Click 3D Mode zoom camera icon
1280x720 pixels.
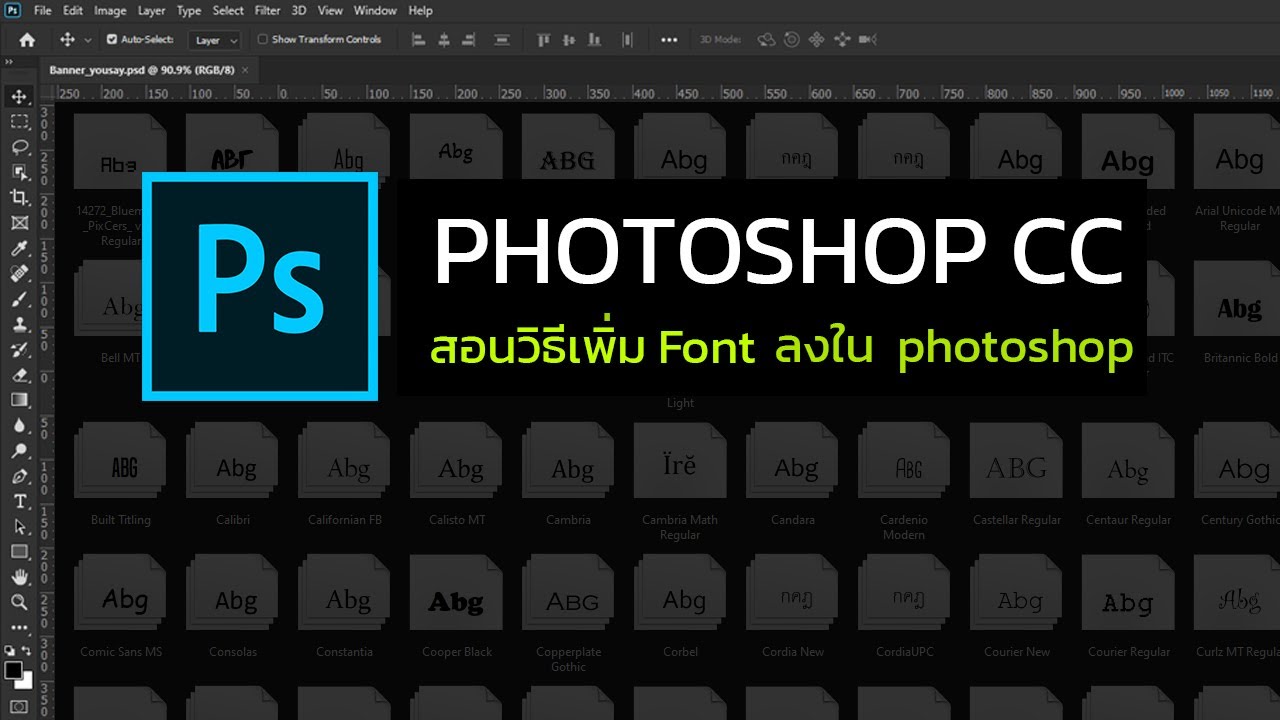click(x=867, y=40)
